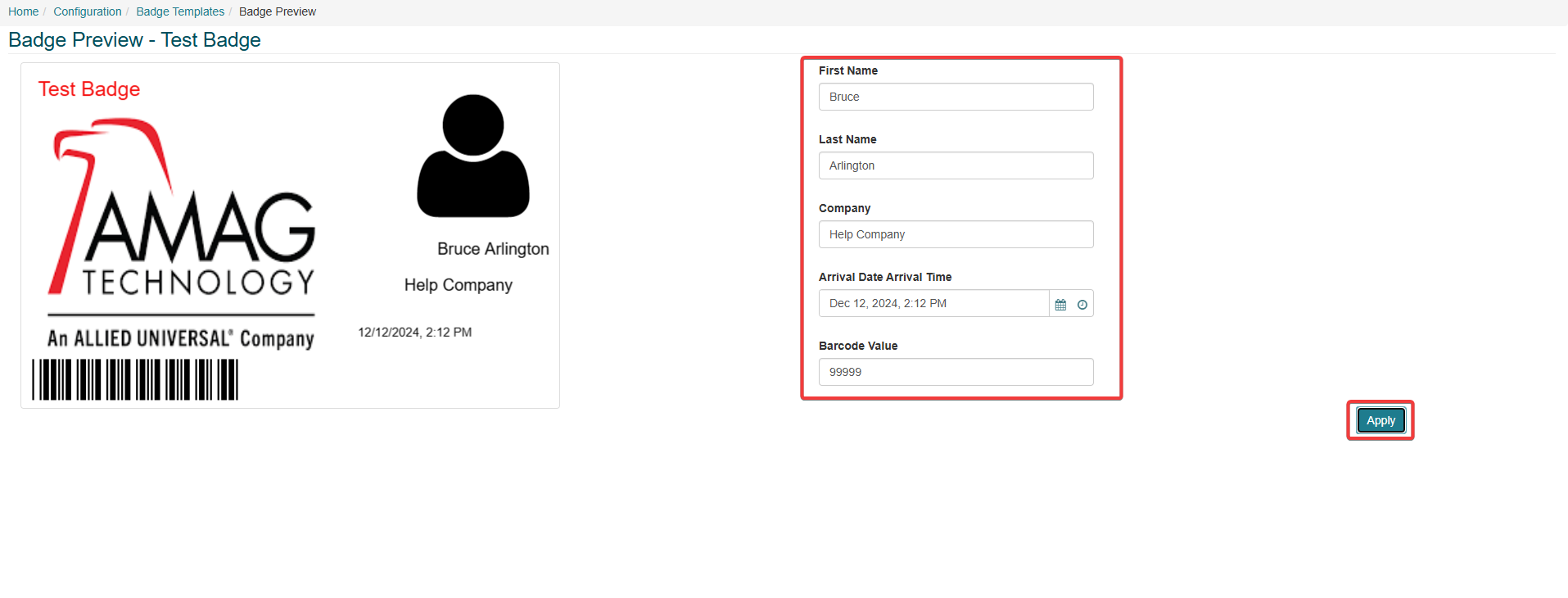Click the barcode on the badge preview
This screenshot has height=598, width=1568.
click(135, 379)
